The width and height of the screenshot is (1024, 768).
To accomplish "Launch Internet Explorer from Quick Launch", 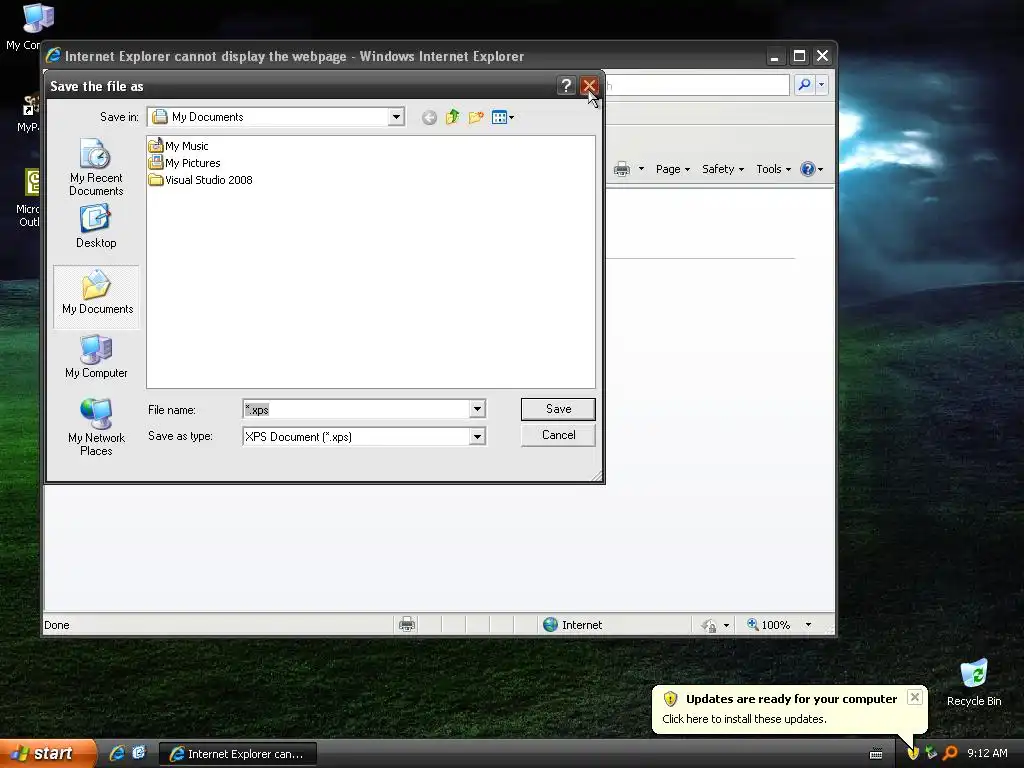I will 117,753.
